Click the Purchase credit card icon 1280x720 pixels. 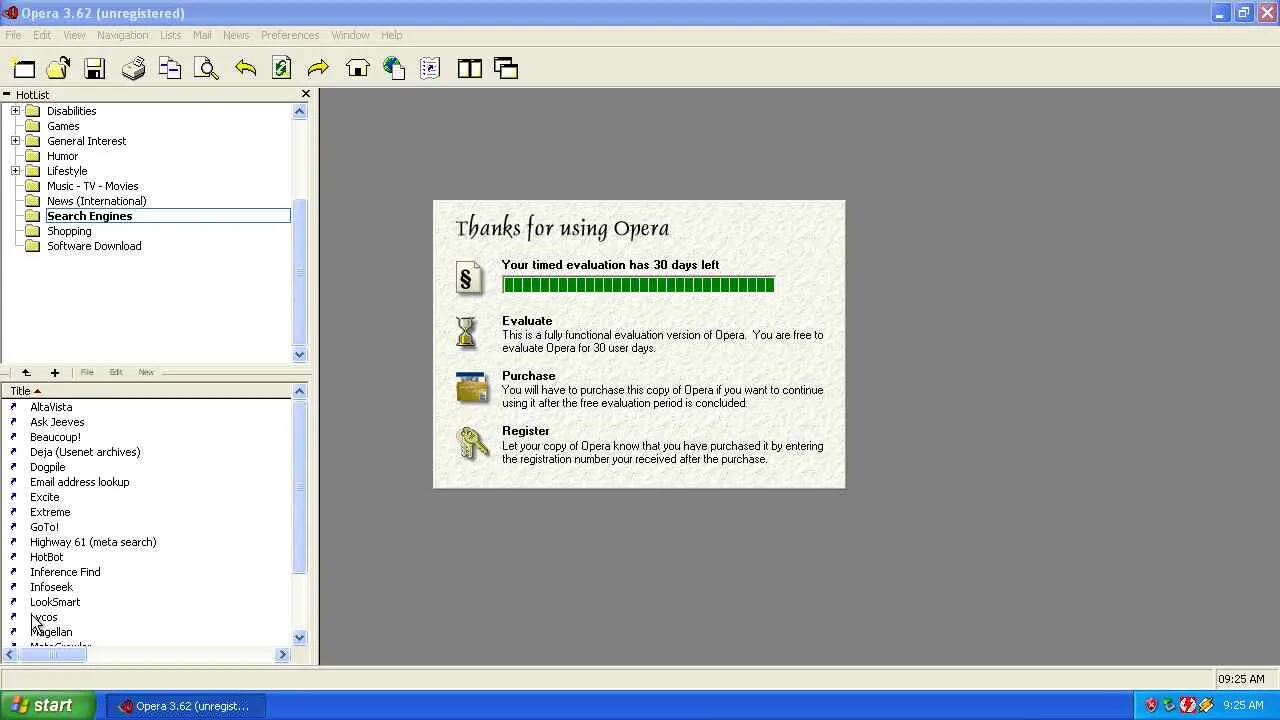pos(472,388)
